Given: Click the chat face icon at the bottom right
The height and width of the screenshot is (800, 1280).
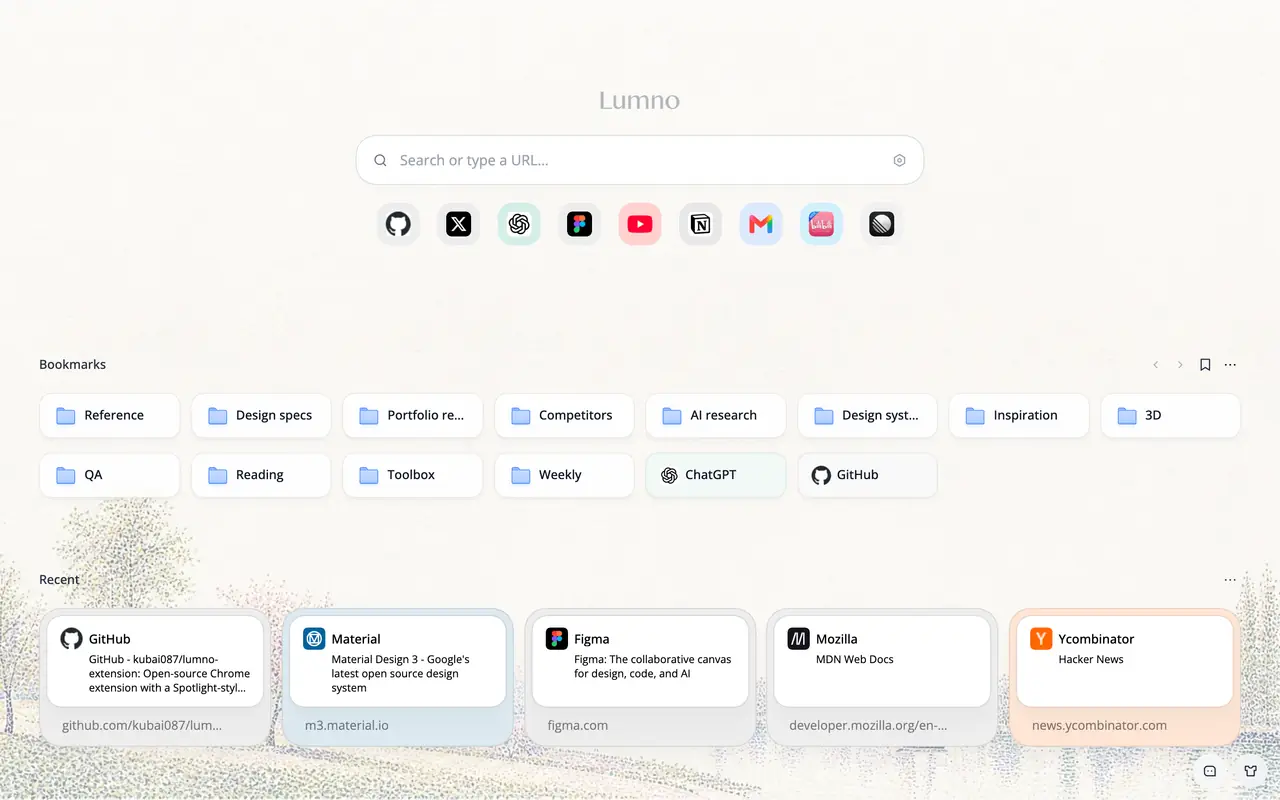Looking at the screenshot, I should [x=1210, y=771].
